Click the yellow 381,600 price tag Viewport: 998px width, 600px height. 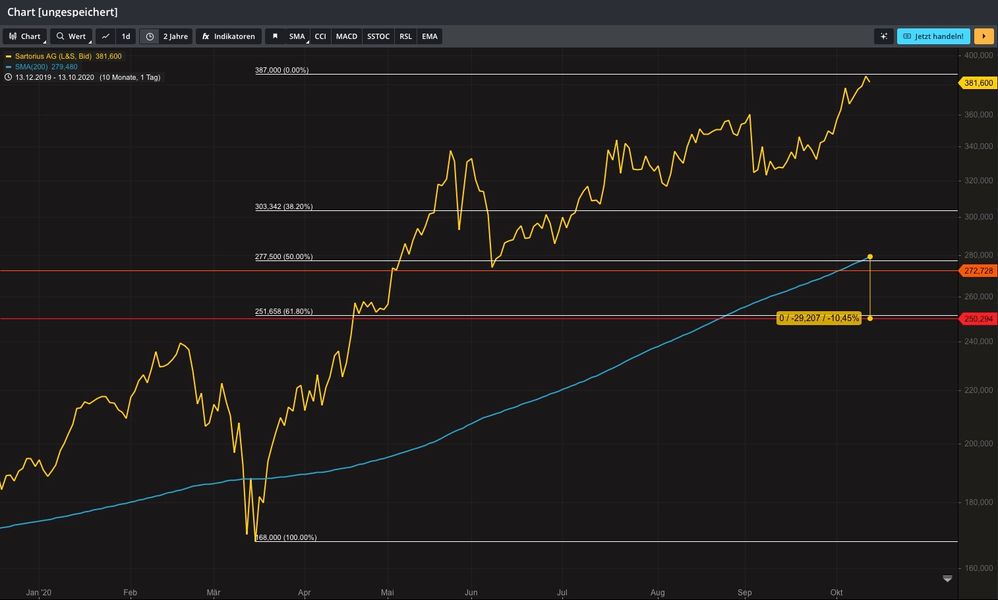coord(977,83)
